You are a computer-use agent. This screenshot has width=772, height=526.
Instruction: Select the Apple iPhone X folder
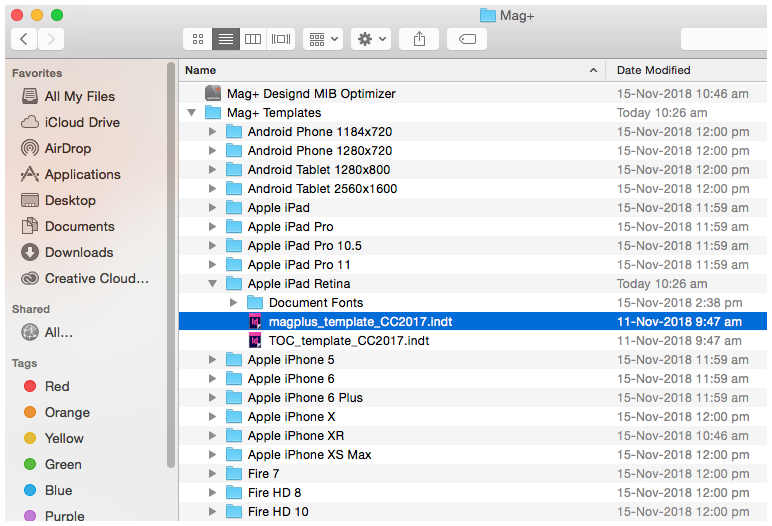tap(473, 417)
